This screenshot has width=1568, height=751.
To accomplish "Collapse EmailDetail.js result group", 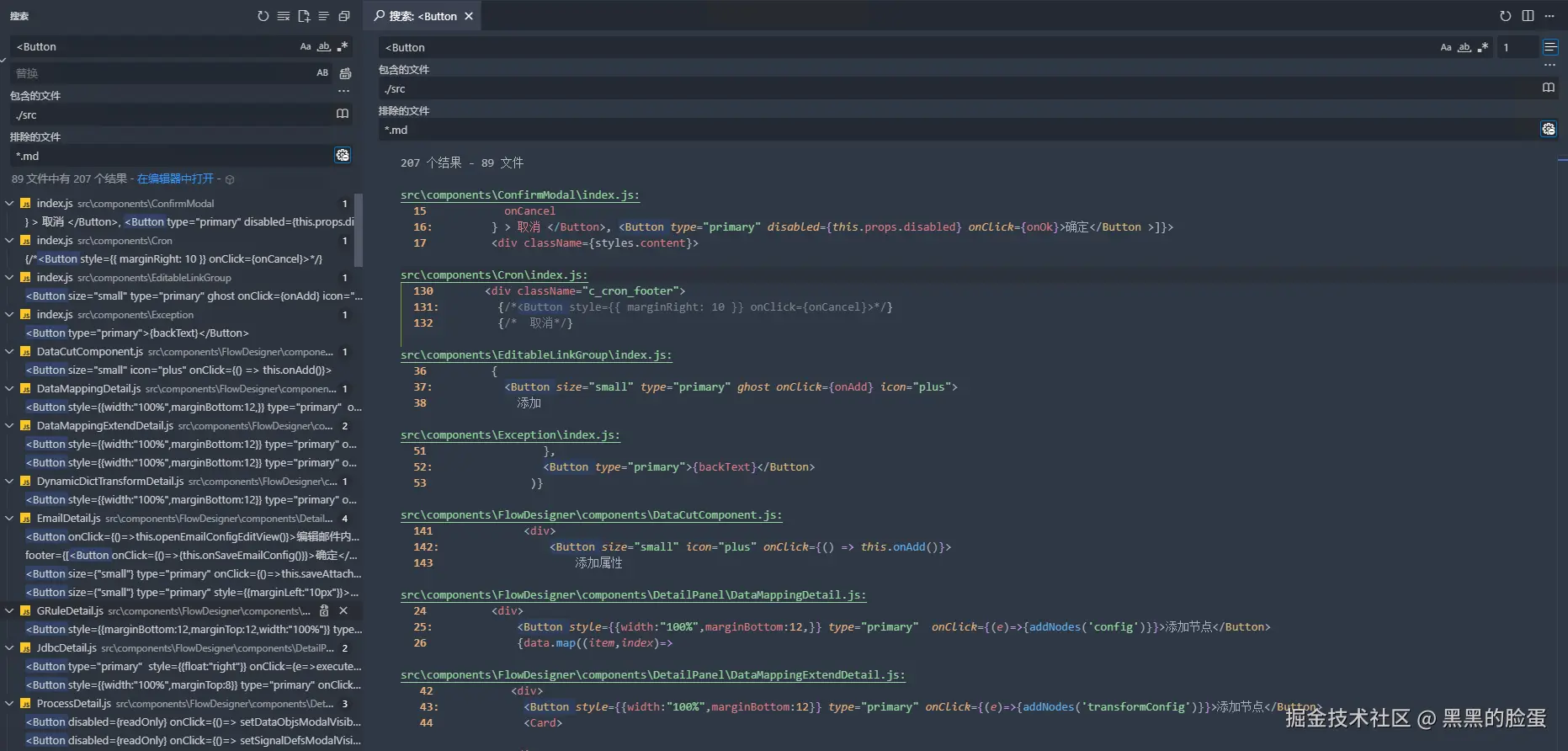I will coord(9,518).
